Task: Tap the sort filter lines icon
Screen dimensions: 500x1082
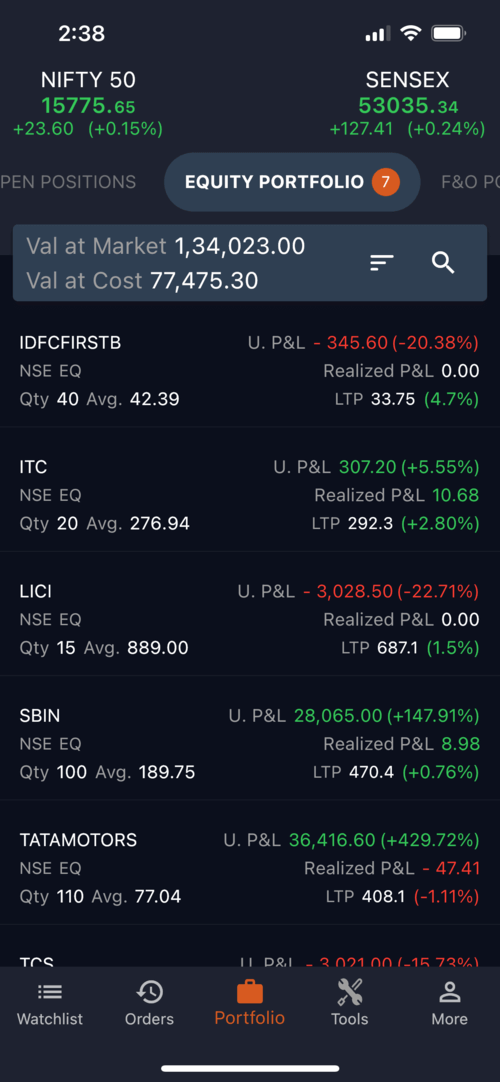Action: tap(381, 262)
